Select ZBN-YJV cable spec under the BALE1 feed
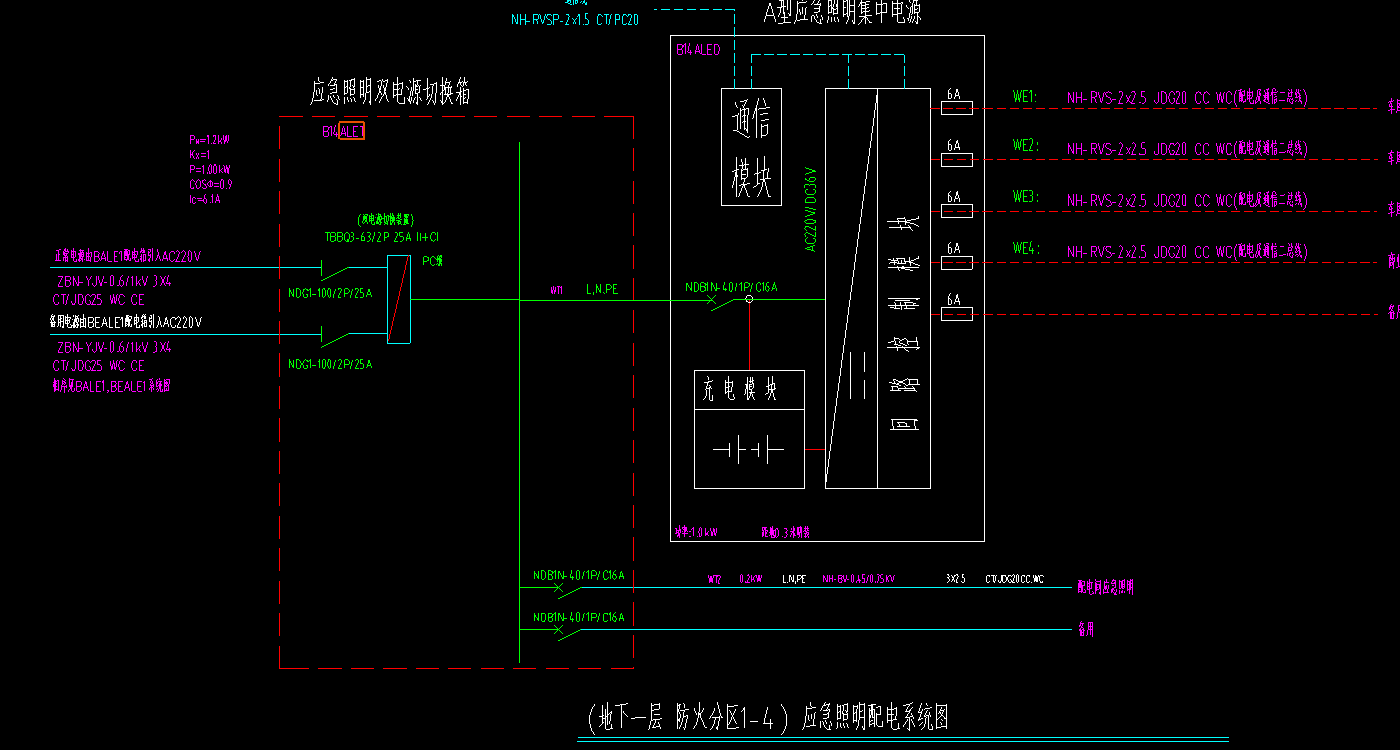The width and height of the screenshot is (1400, 750). tap(113, 282)
